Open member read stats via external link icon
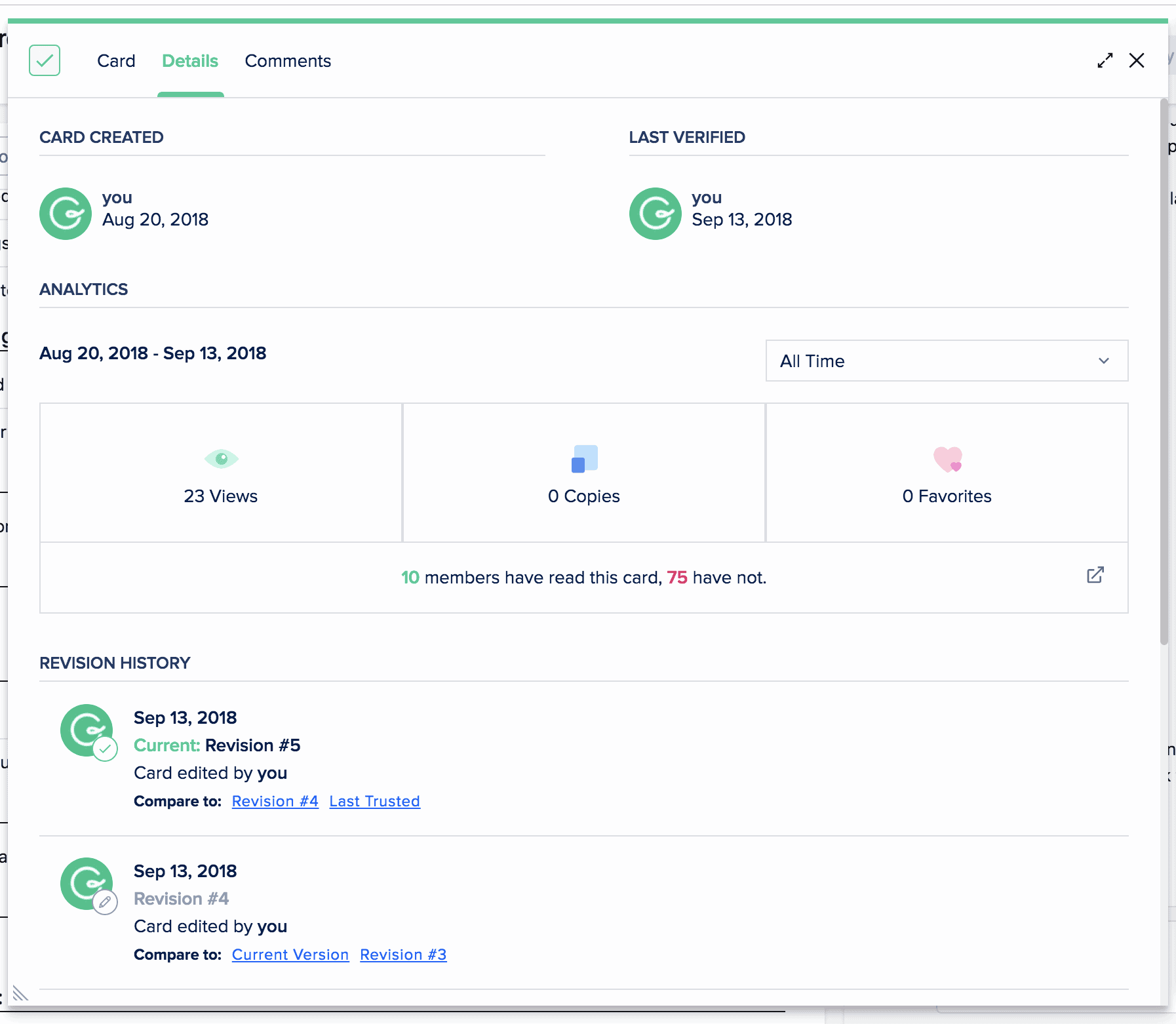 [1095, 575]
